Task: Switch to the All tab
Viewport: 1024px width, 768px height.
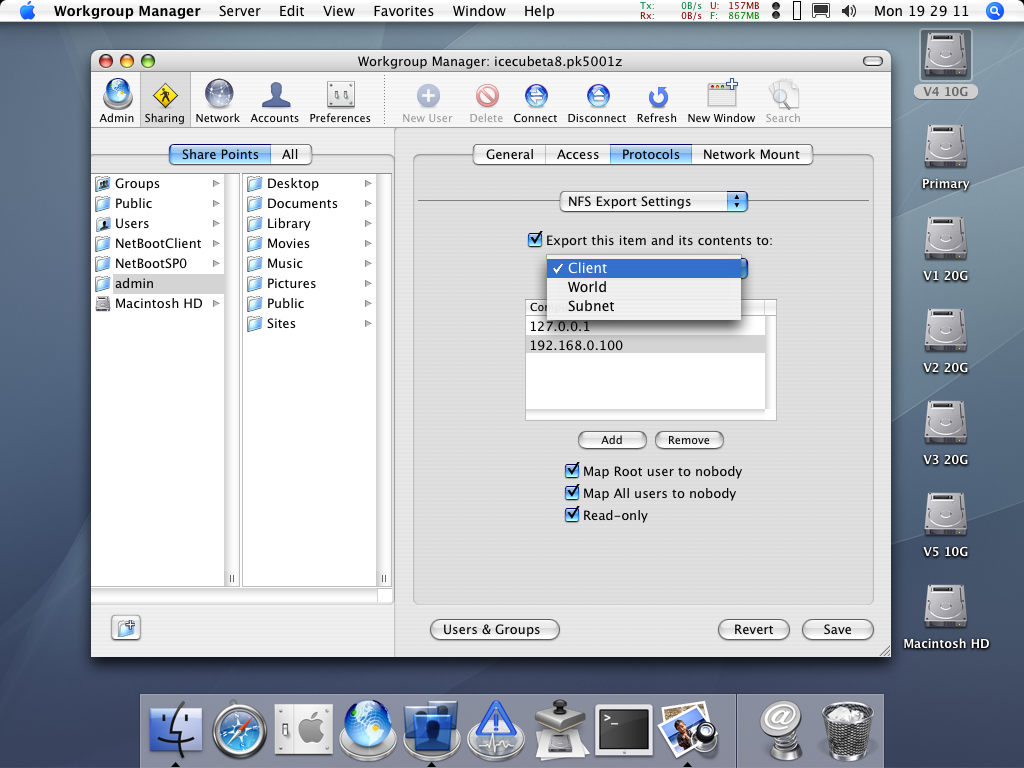Action: (291, 155)
